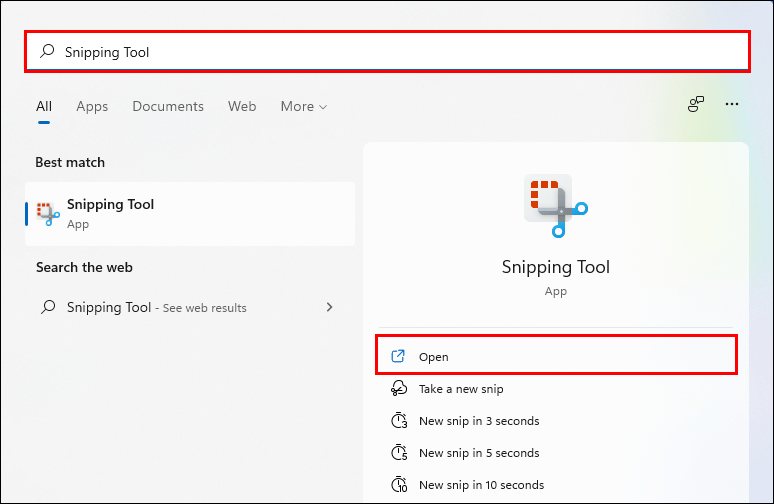Select the All tab
Image resolution: width=774 pixels, height=504 pixels.
(x=44, y=106)
